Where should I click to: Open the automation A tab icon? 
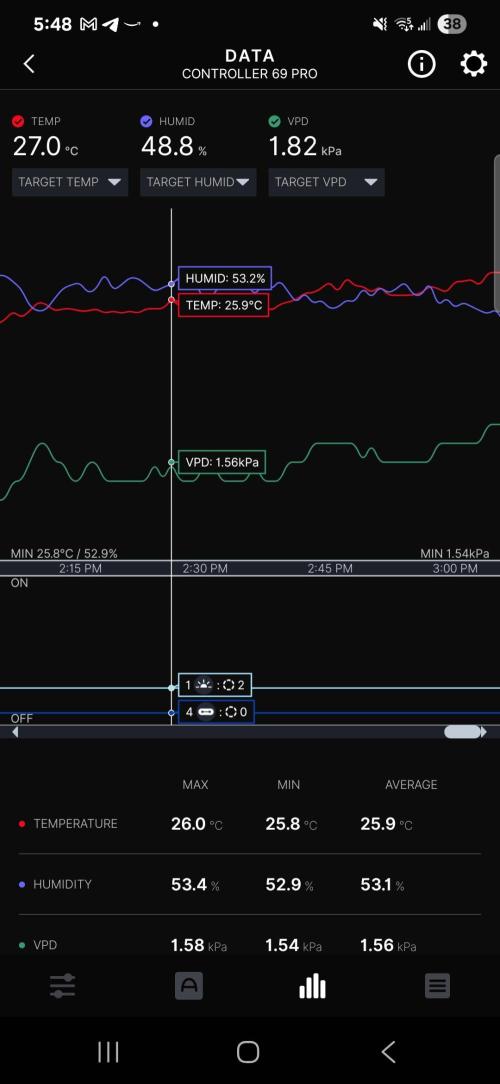pos(189,986)
